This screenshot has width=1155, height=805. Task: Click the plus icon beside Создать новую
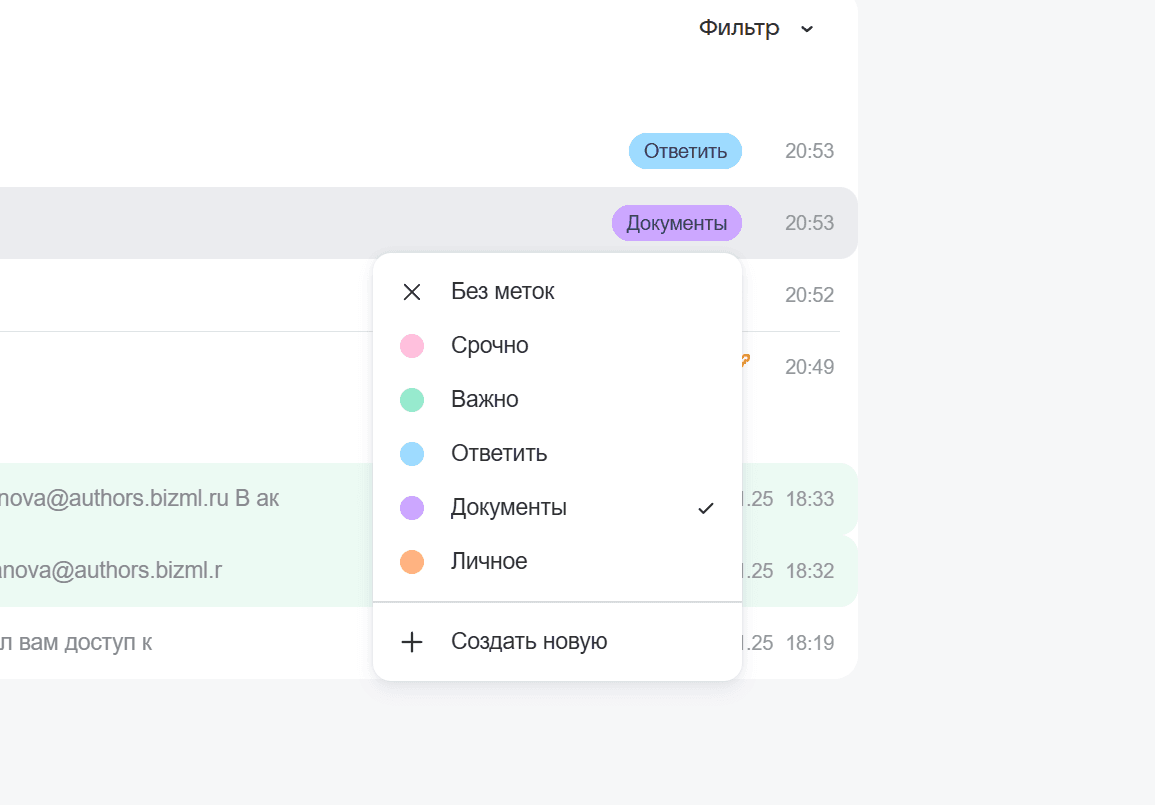click(x=411, y=642)
